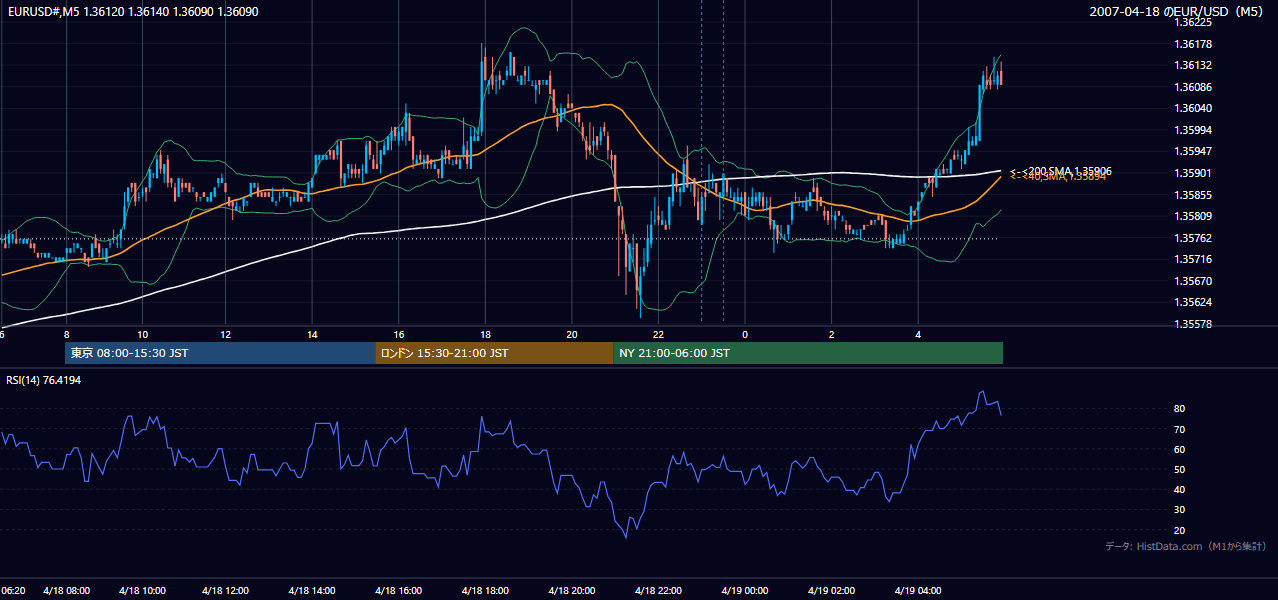
Task: Click hour label 12 below the price chart
Action: click(x=226, y=334)
